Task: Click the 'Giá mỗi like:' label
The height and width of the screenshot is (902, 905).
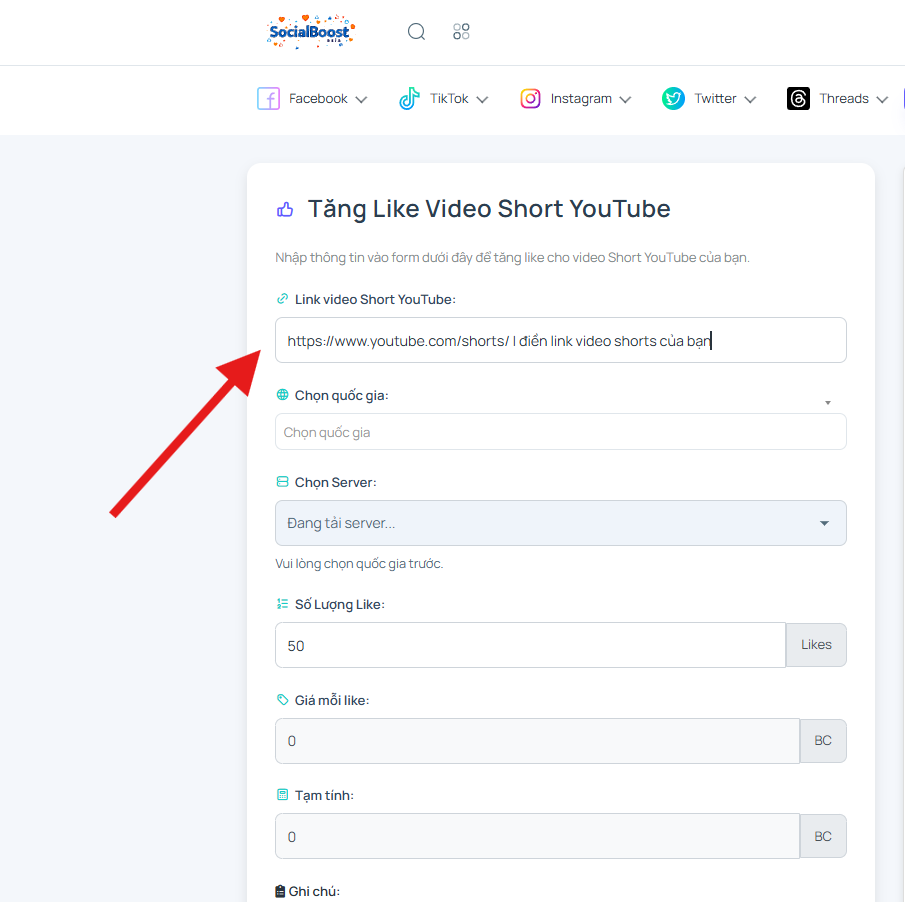Action: 332,701
